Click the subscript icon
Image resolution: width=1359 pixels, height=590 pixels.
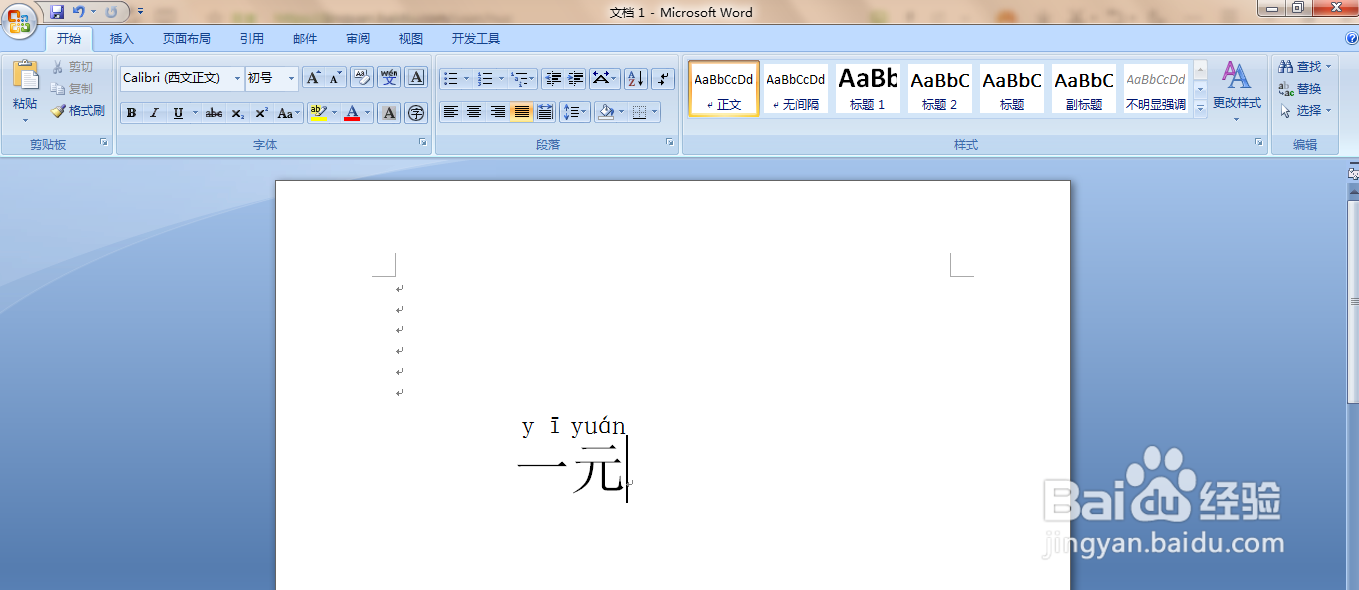pos(237,113)
